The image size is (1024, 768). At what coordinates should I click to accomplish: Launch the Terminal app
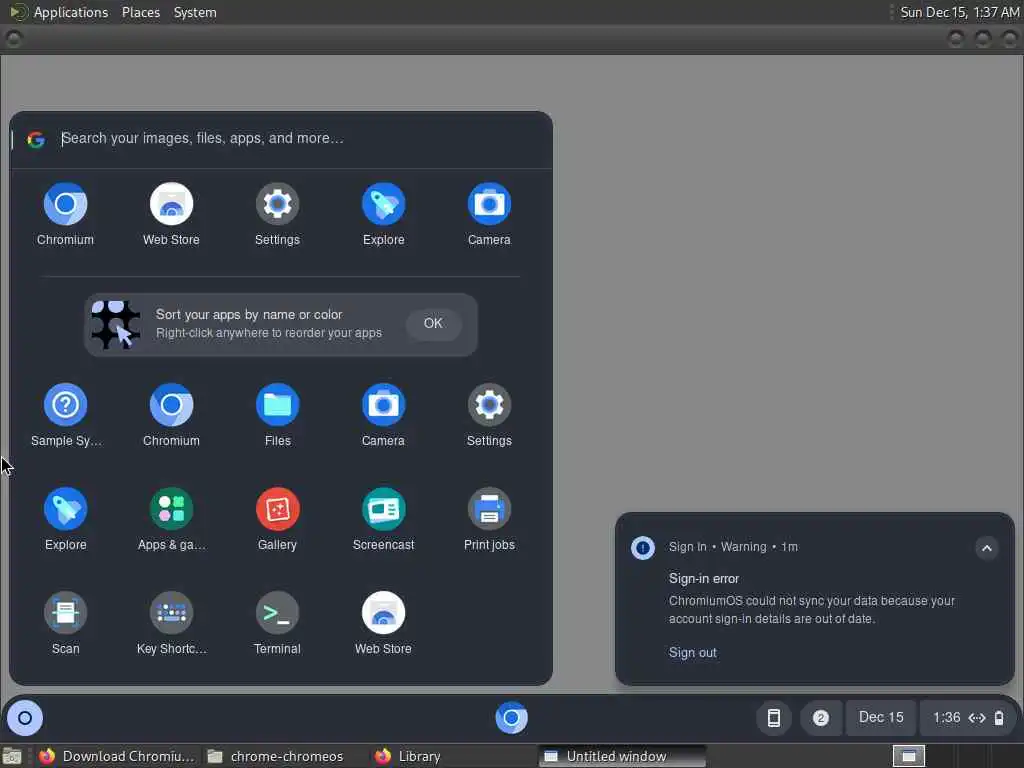(278, 623)
